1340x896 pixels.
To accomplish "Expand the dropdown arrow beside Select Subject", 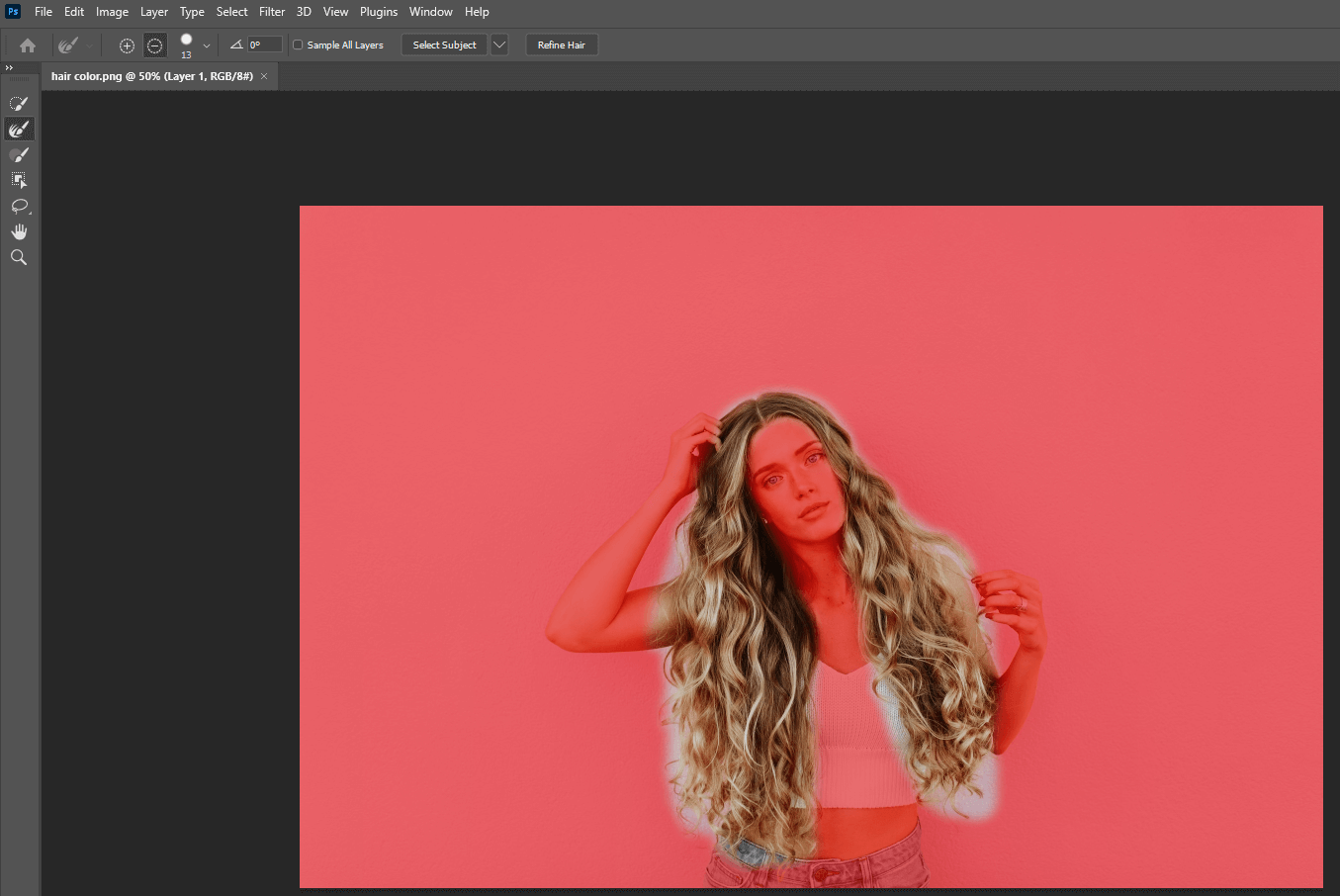I will pos(499,45).
